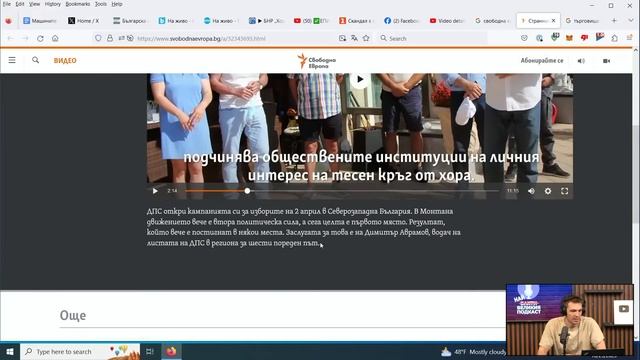Click the Firefox Search box

tap(433, 38)
